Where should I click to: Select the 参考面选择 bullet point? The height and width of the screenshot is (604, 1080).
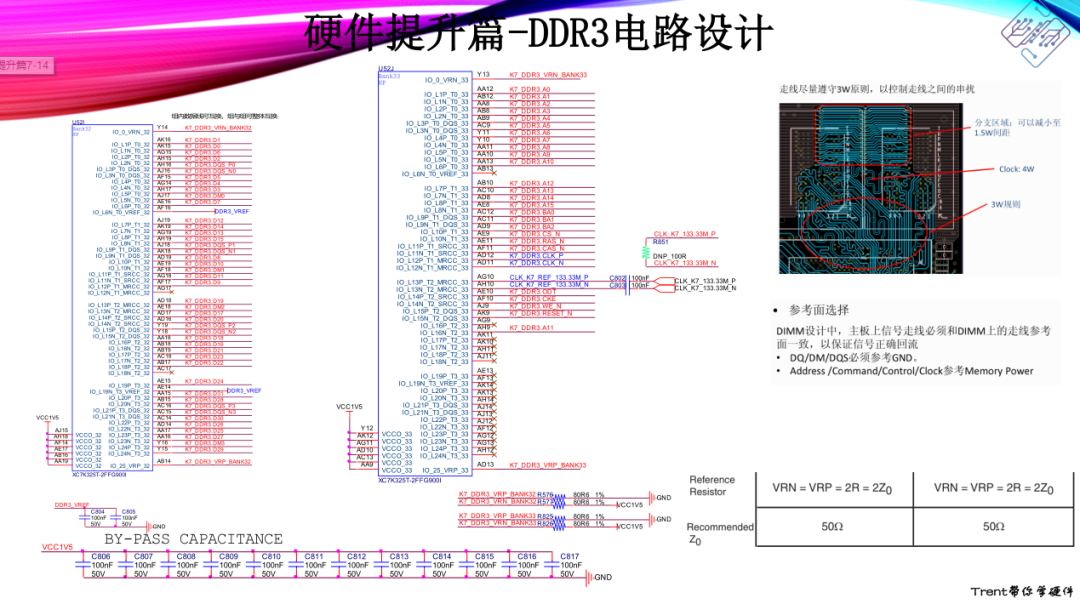coord(820,310)
